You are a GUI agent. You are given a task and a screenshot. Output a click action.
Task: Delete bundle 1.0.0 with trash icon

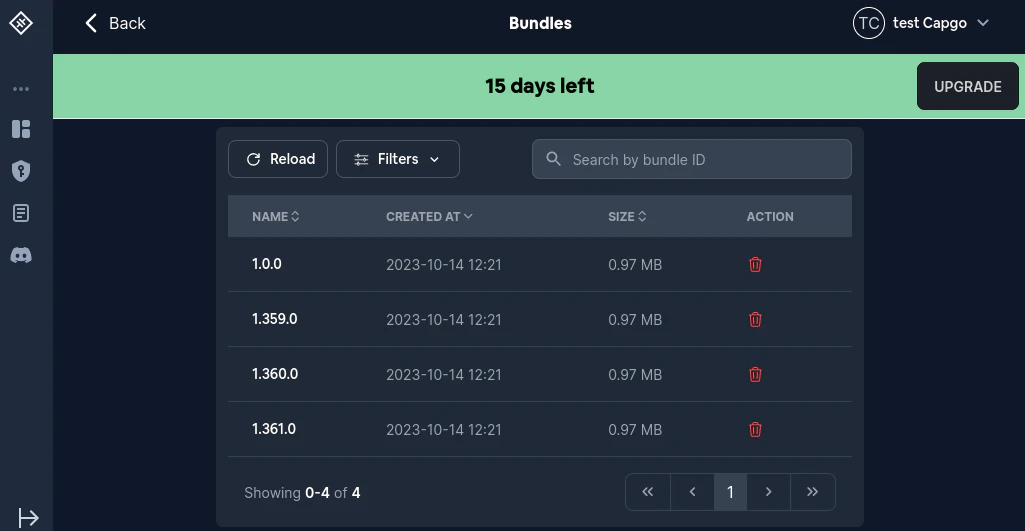[756, 265]
